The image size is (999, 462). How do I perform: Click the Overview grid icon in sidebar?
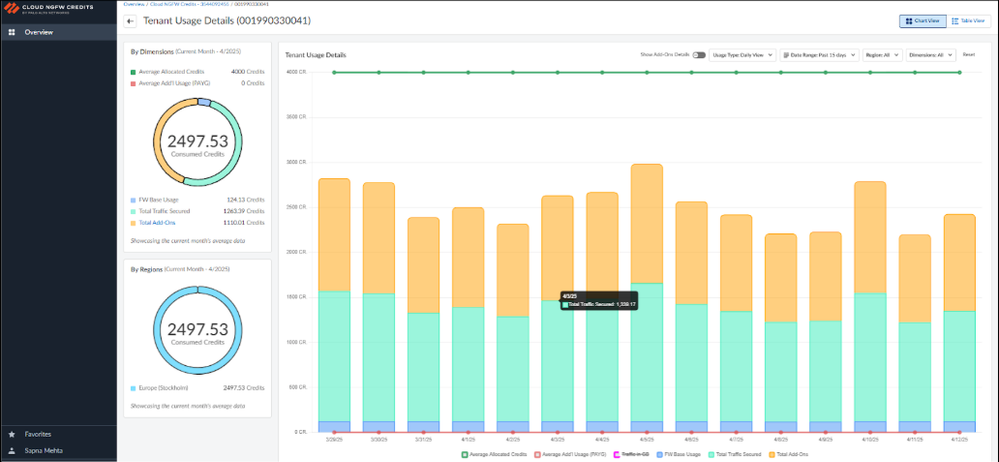coord(11,33)
